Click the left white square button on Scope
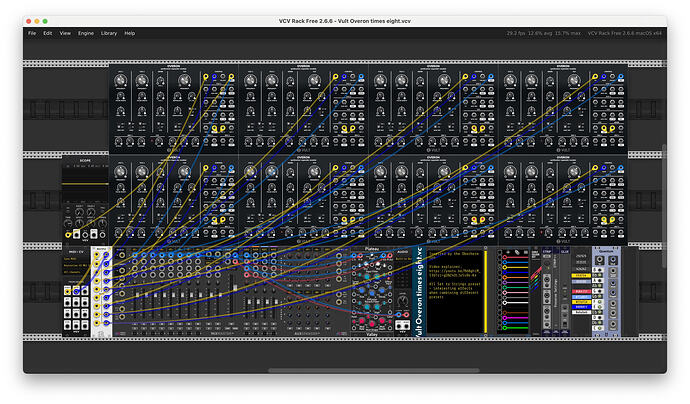 pyautogui.click(x=77, y=234)
